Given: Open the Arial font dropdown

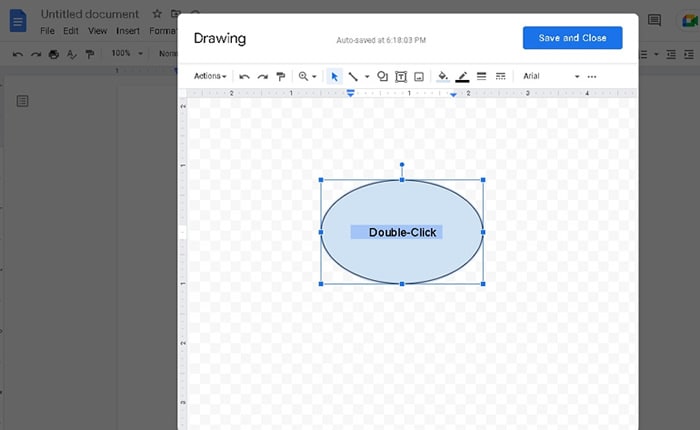Looking at the screenshot, I should click(551, 76).
